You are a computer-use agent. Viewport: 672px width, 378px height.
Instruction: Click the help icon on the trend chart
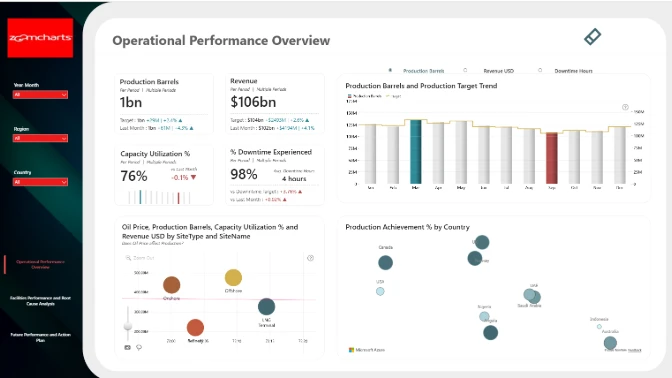point(625,107)
